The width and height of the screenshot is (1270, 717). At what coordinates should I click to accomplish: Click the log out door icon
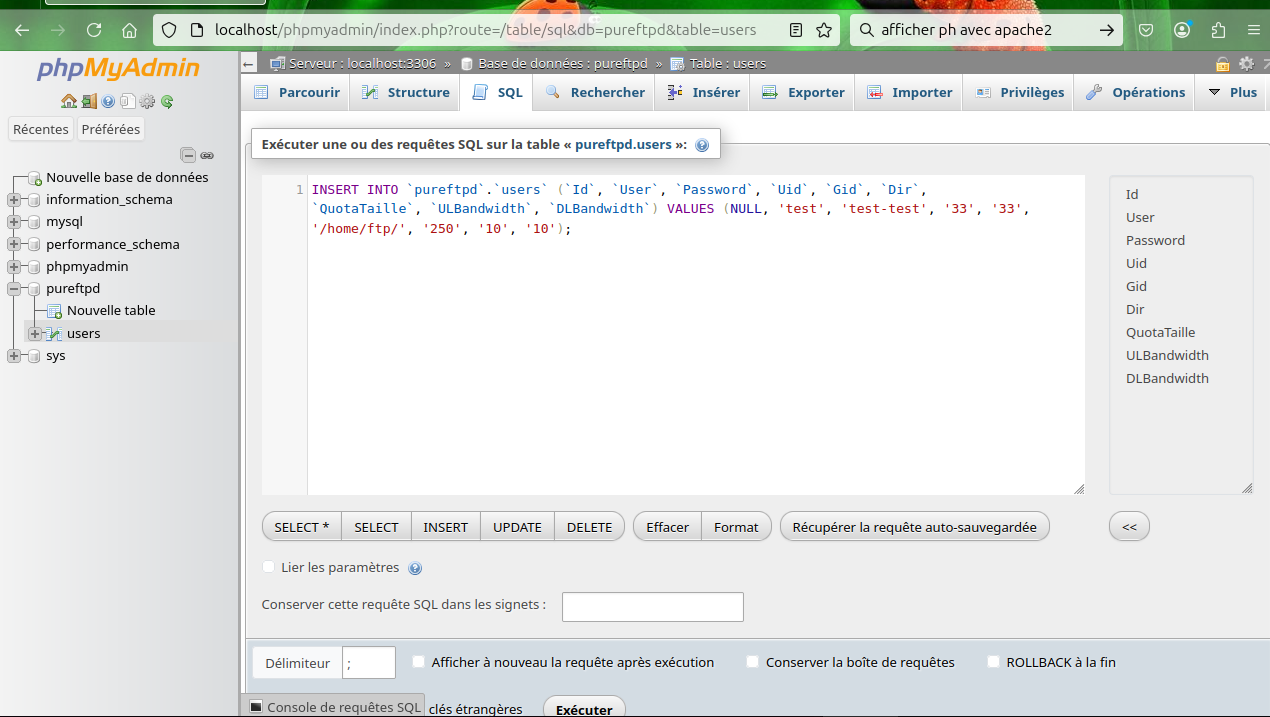pos(89,101)
